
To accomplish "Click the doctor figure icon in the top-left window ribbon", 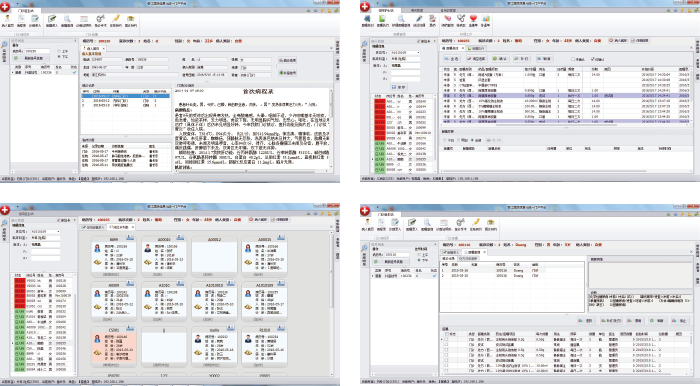I will 8,19.
